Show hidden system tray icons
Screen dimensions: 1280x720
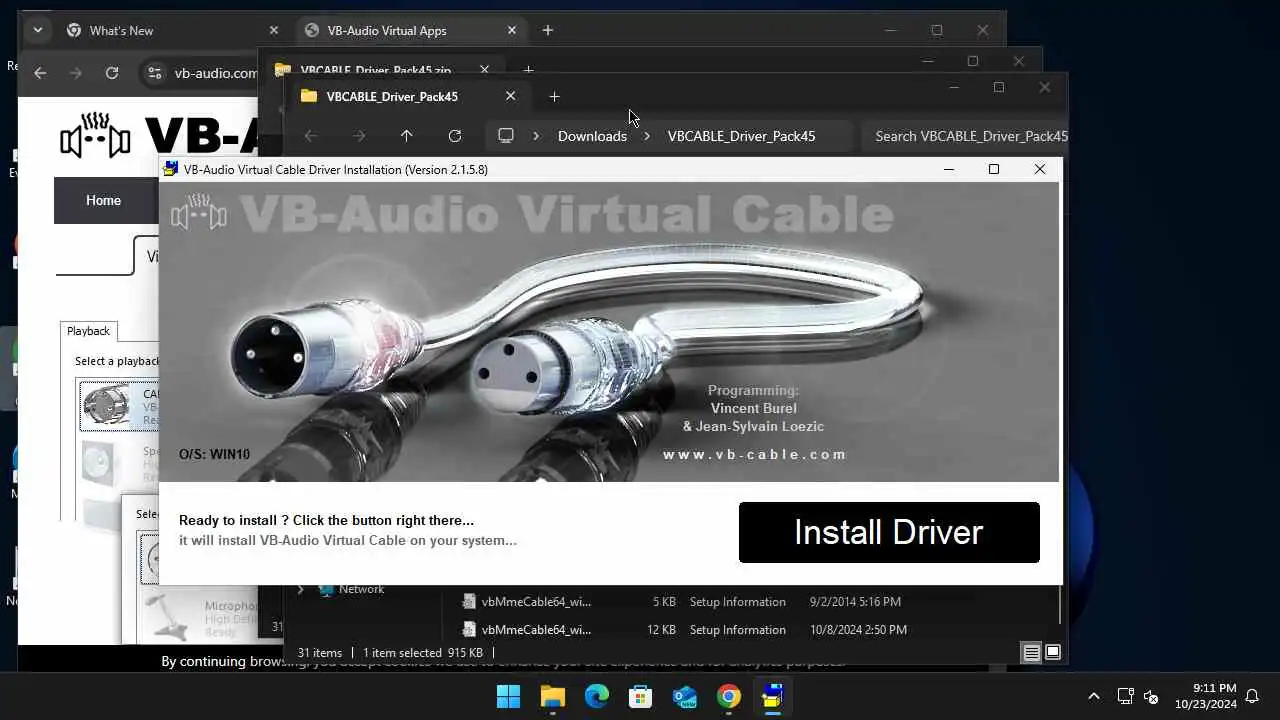coord(1093,696)
